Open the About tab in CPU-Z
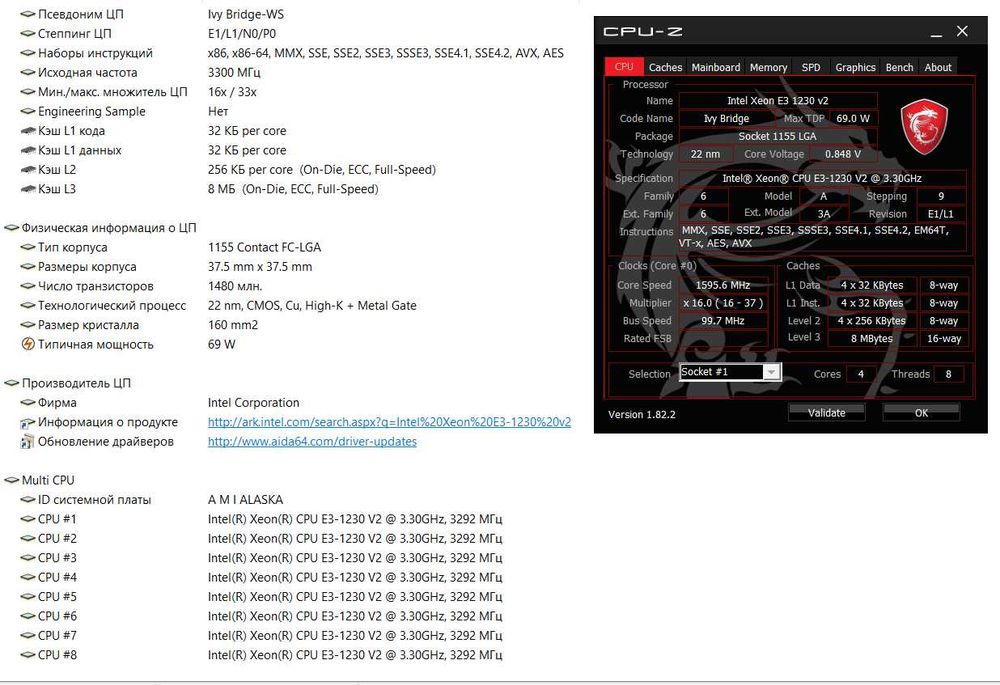The height and width of the screenshot is (685, 1000). pyautogui.click(x=938, y=67)
